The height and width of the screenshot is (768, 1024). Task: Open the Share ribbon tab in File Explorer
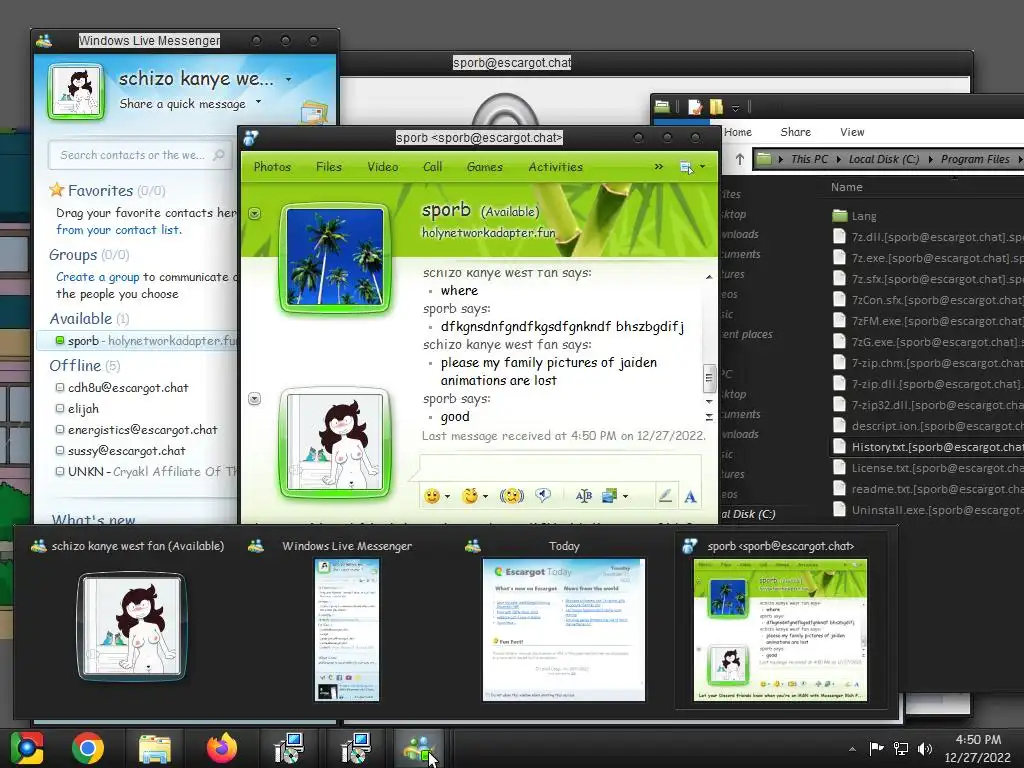(x=795, y=132)
